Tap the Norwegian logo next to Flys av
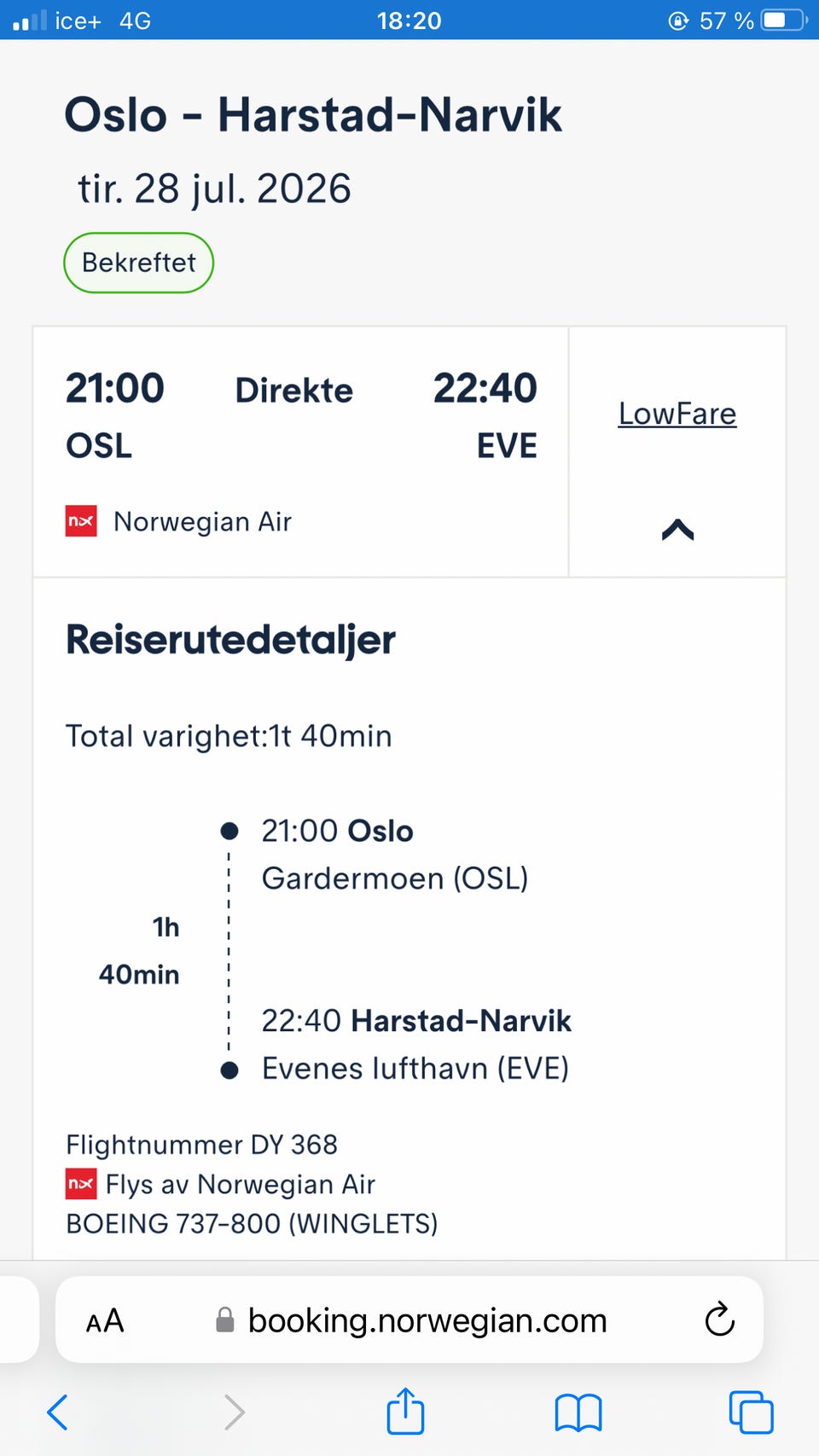This screenshot has height=1456, width=819. tap(81, 1184)
